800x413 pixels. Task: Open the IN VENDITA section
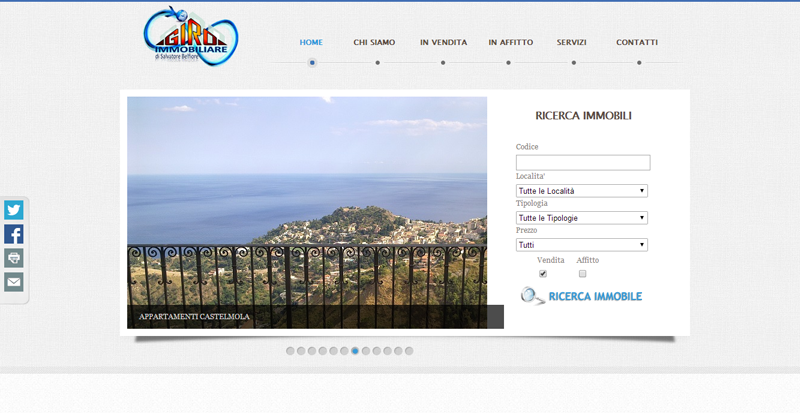coord(443,42)
